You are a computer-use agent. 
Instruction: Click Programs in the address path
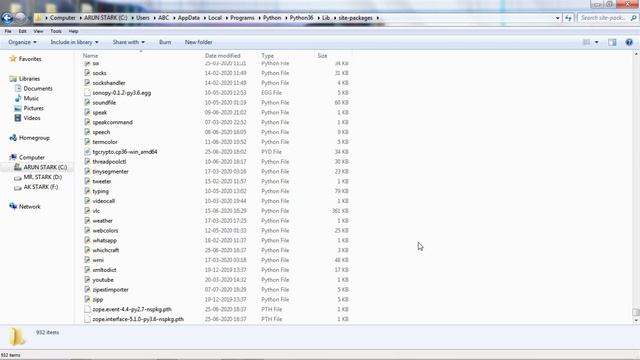click(242, 18)
